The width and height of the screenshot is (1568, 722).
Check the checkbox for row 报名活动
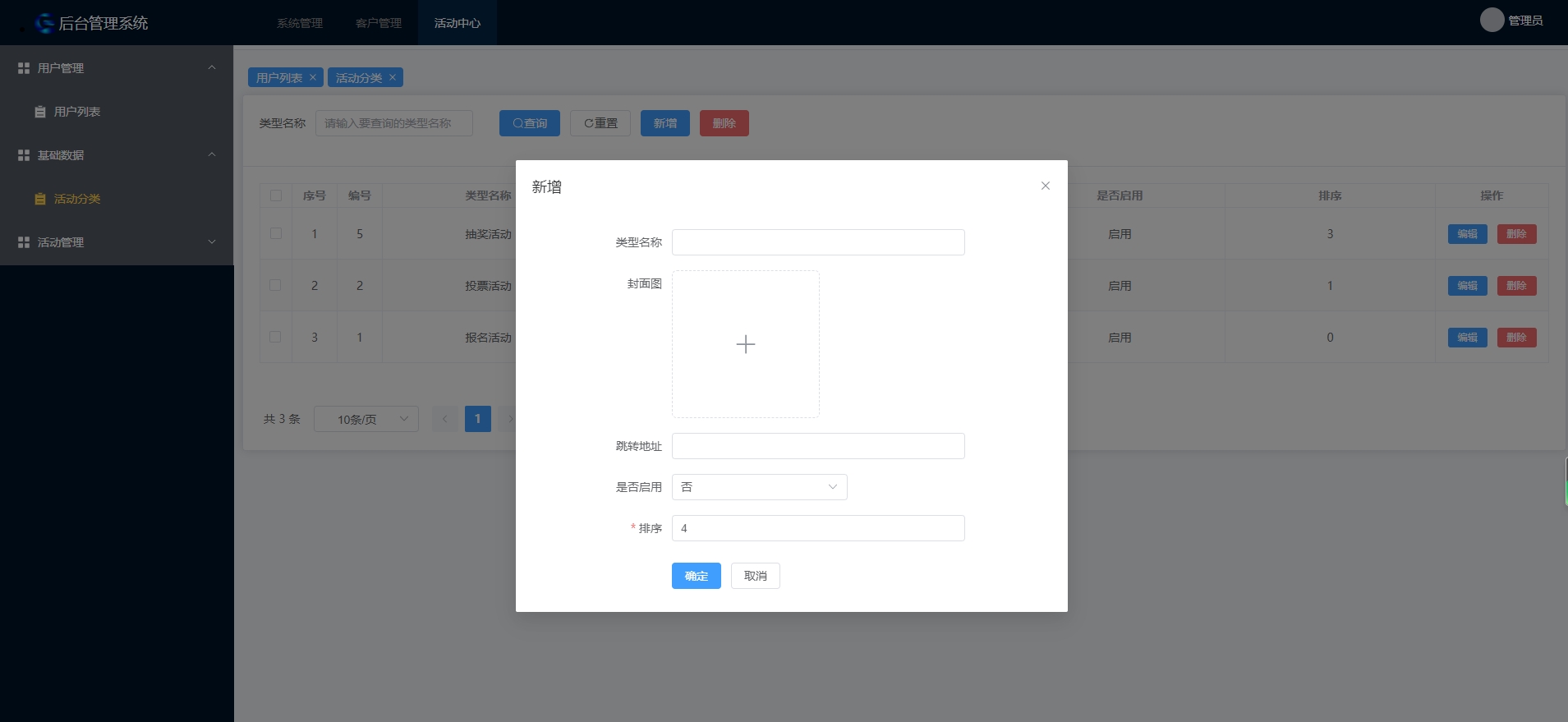coord(276,337)
